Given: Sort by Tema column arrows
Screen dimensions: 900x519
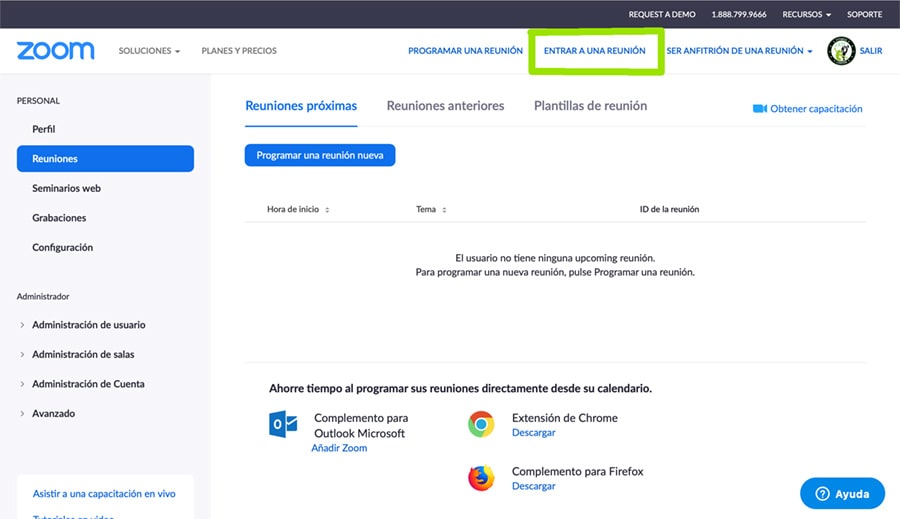Looking at the screenshot, I should [x=444, y=210].
